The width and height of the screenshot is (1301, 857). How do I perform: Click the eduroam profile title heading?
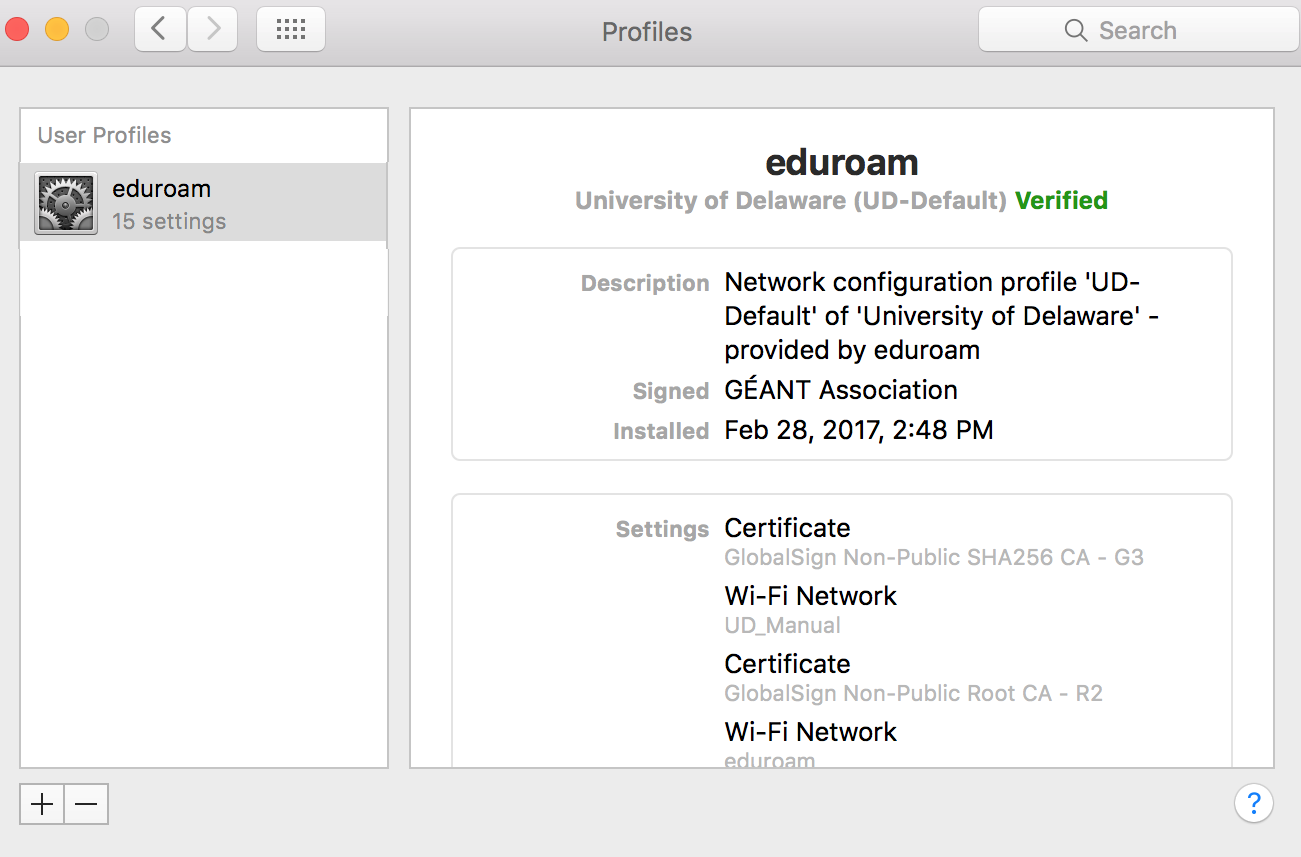tap(842, 162)
